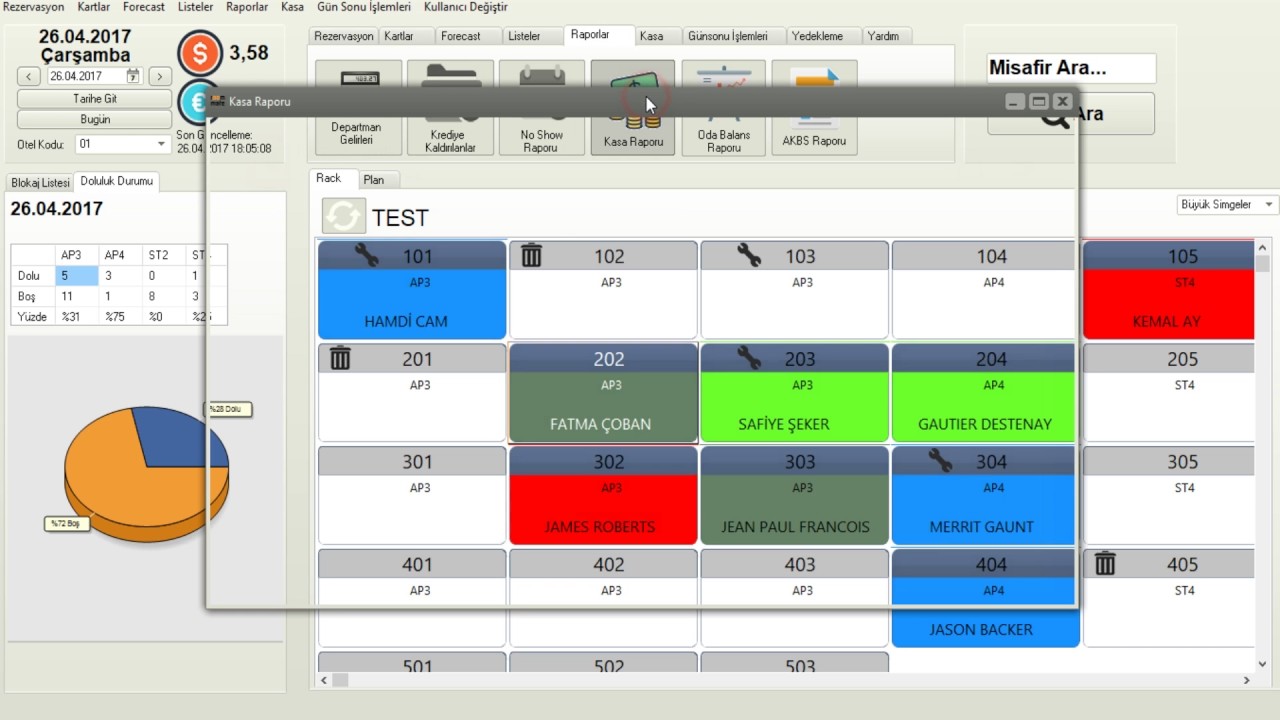Select room 202 FATMA ÇOBAN card

[x=603, y=393]
